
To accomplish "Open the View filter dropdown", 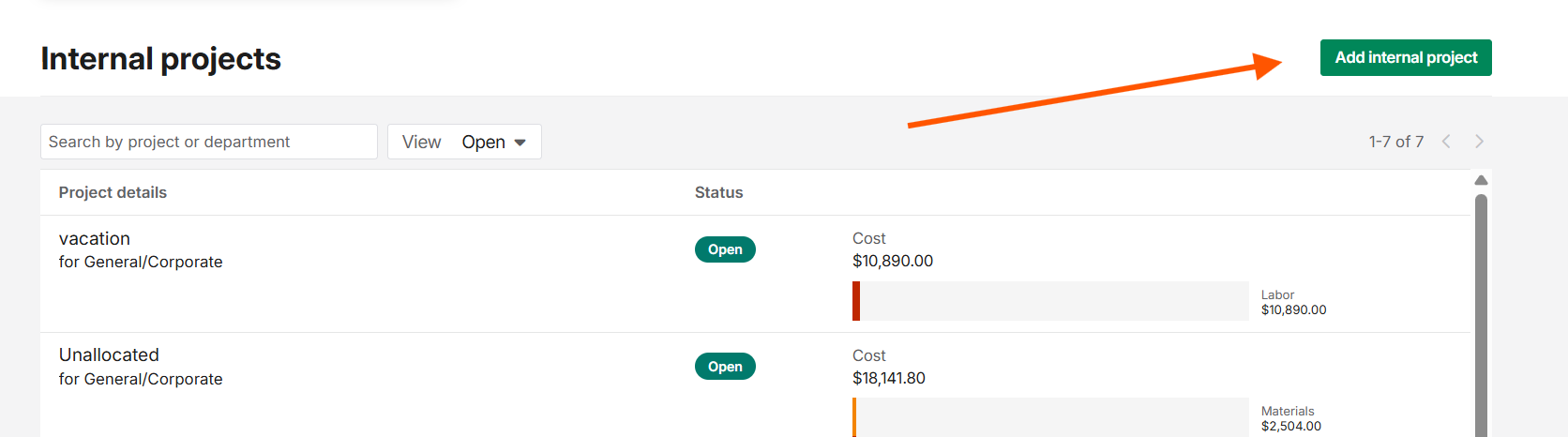I will click(x=464, y=142).
